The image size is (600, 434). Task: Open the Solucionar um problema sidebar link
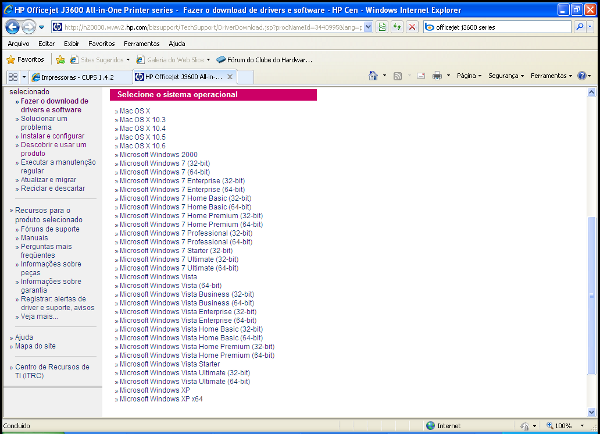tap(44, 123)
